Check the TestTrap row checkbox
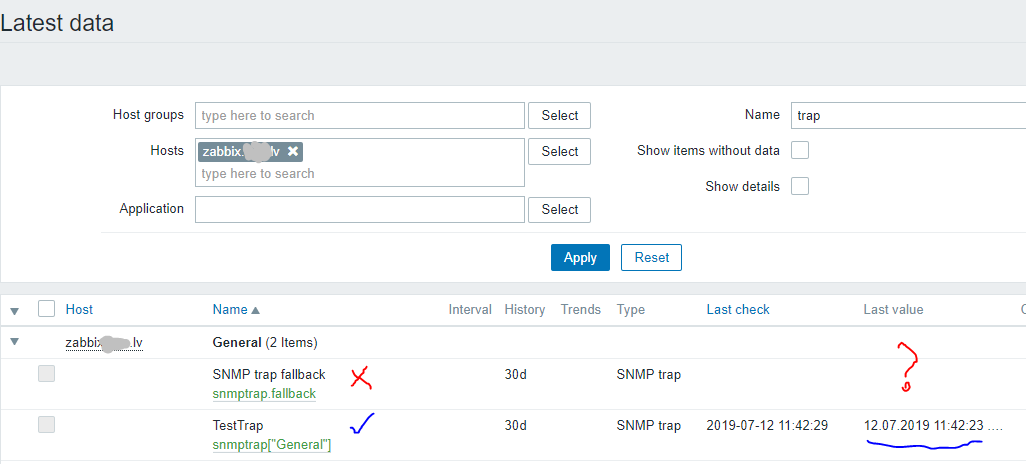Viewport: 1026px width, 464px height. pyautogui.click(x=46, y=425)
